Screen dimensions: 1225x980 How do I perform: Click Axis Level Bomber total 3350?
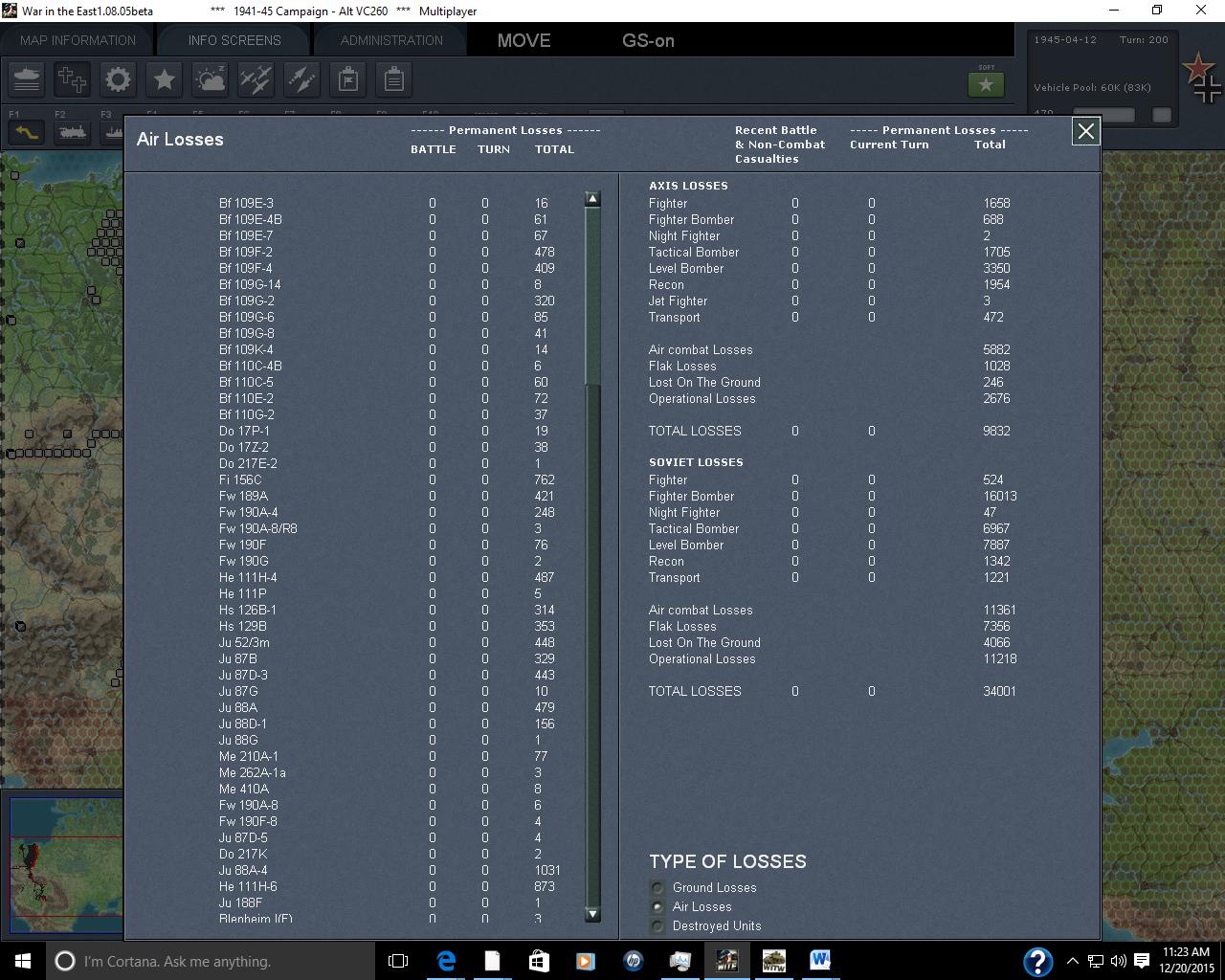(996, 268)
